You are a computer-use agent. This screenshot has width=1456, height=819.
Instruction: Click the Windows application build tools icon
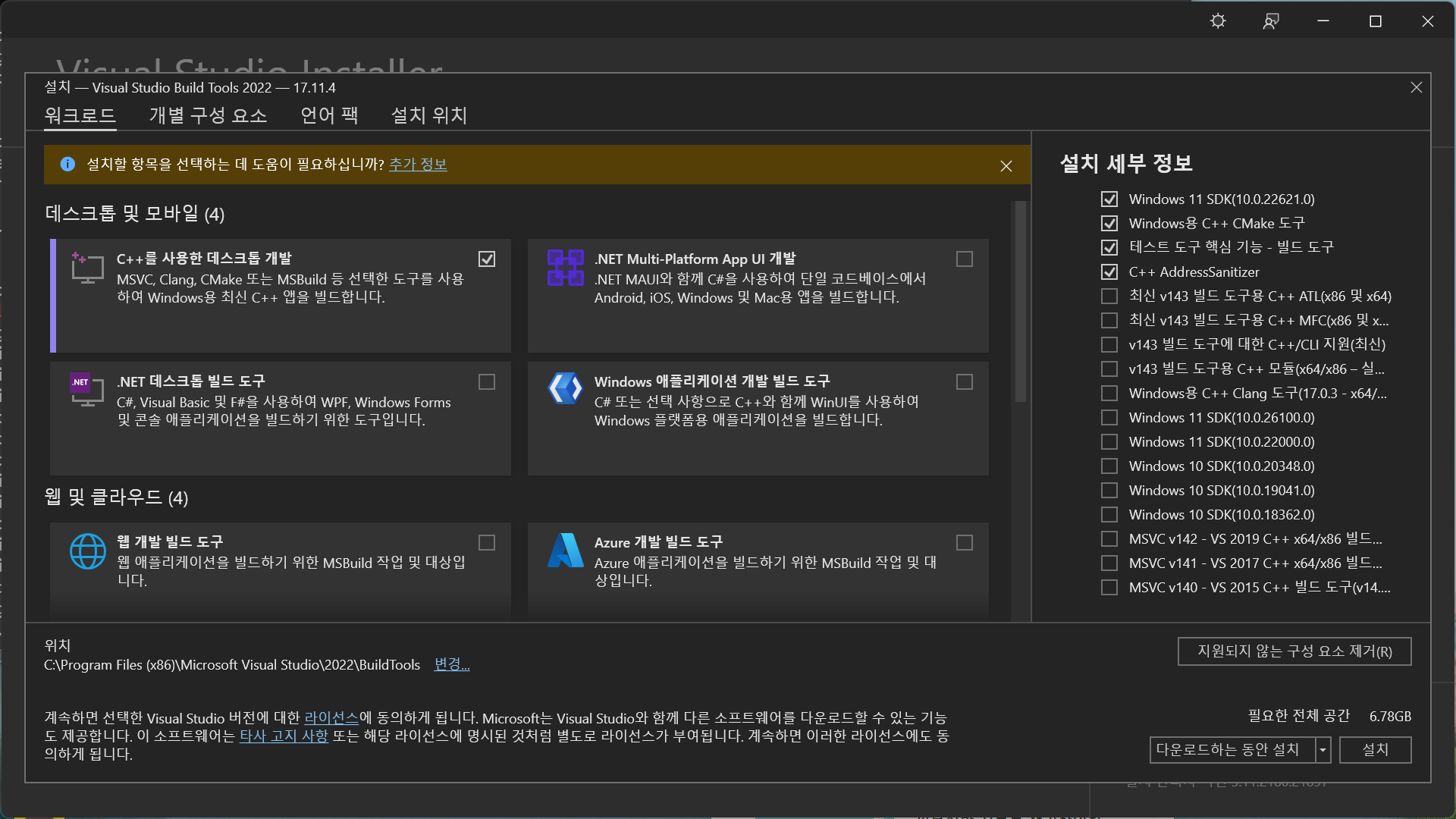tap(565, 389)
